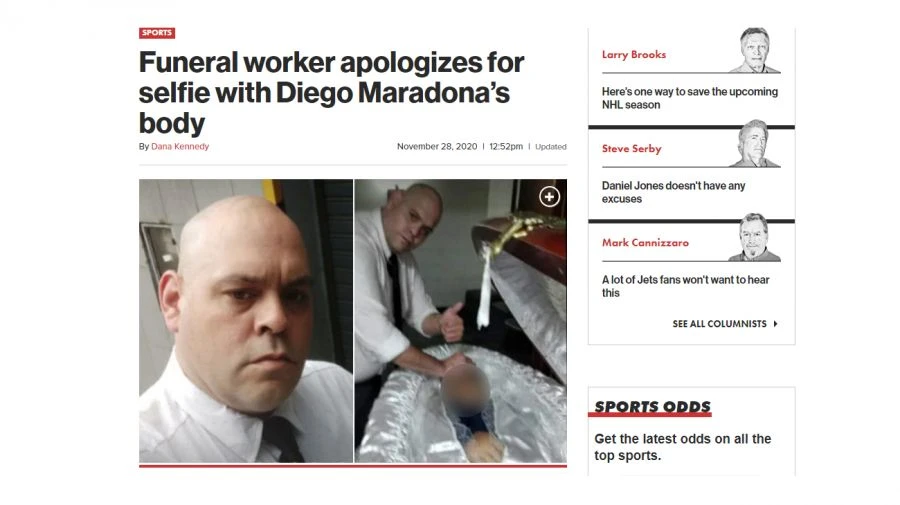The image size is (900, 505).
Task: Click the November 28, 2020 publish date
Action: point(437,146)
